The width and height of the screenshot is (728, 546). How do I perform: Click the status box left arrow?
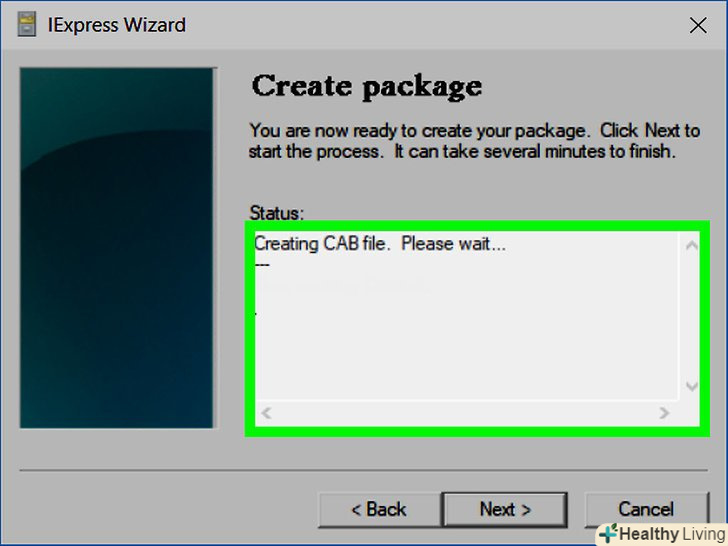[266, 412]
